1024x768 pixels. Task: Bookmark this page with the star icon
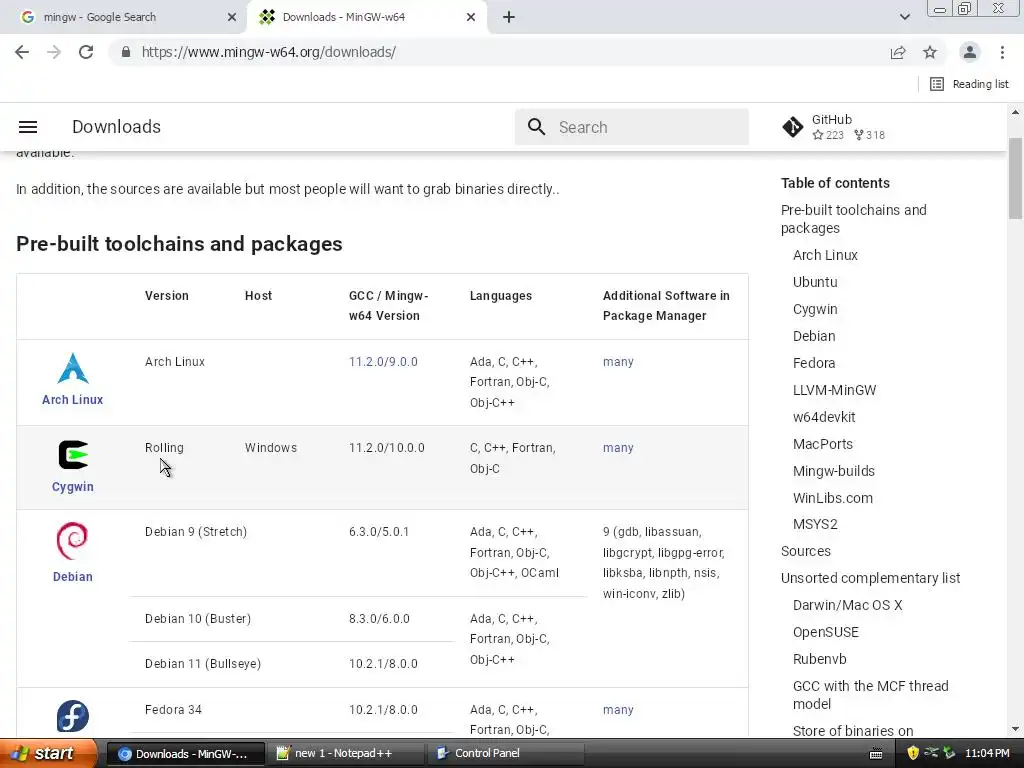click(930, 52)
